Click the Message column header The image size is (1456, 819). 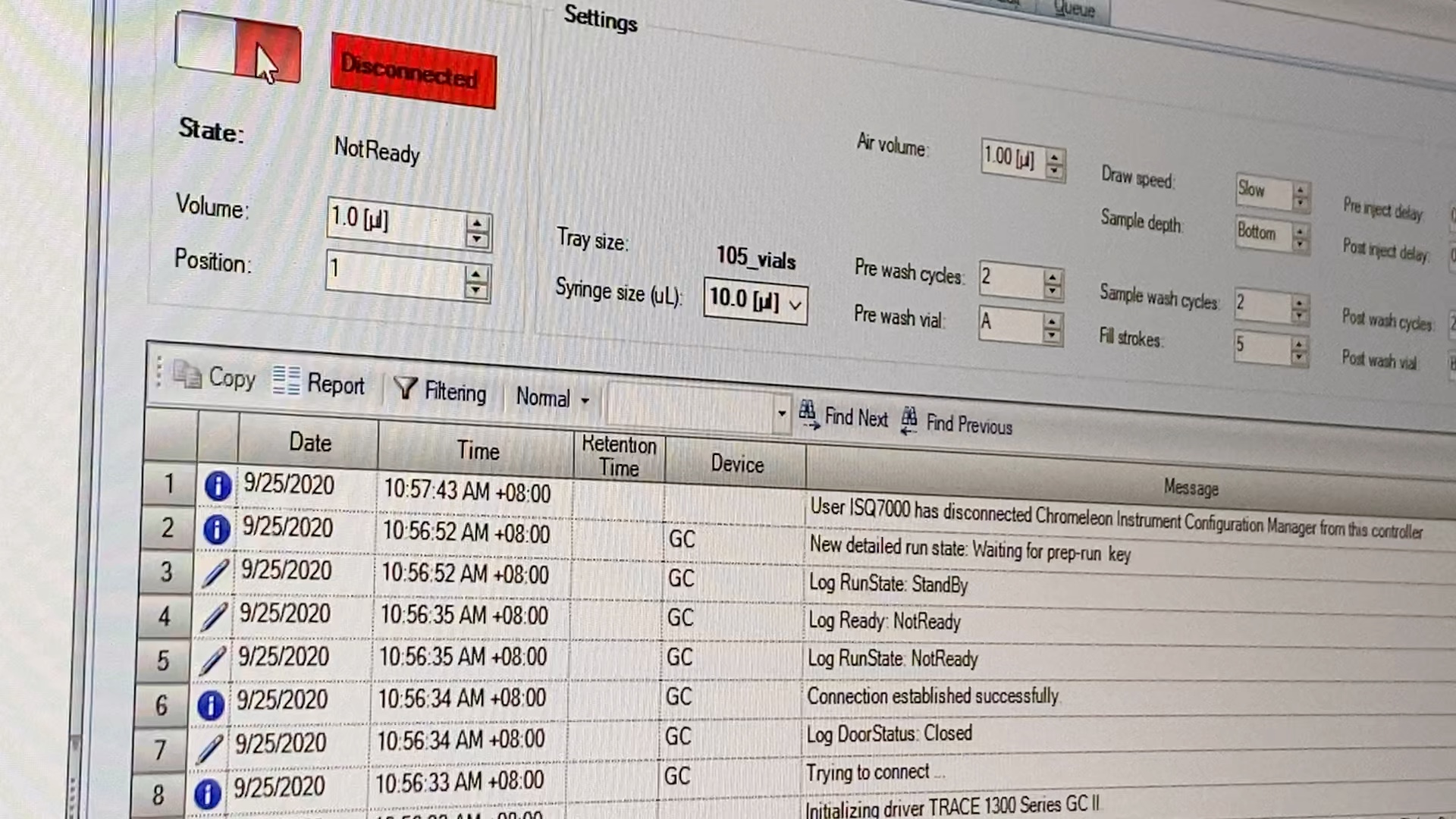(1191, 488)
